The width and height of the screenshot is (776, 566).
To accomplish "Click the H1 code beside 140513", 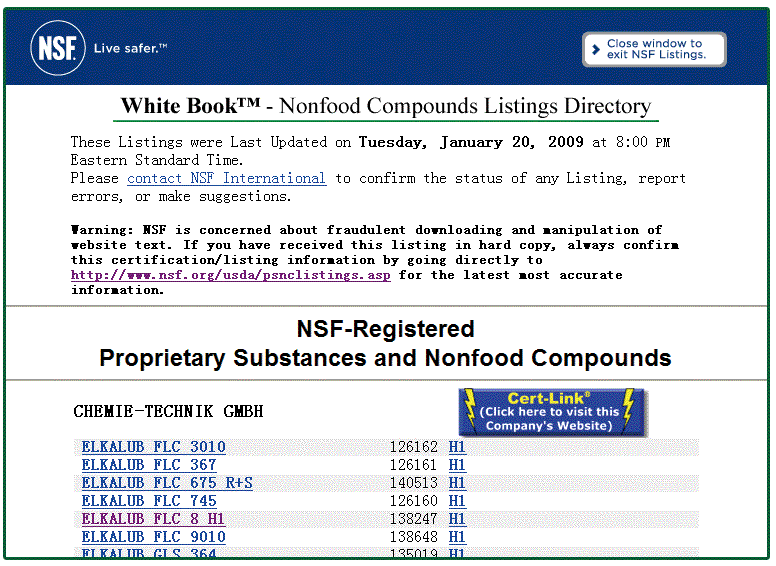I will click(x=457, y=482).
